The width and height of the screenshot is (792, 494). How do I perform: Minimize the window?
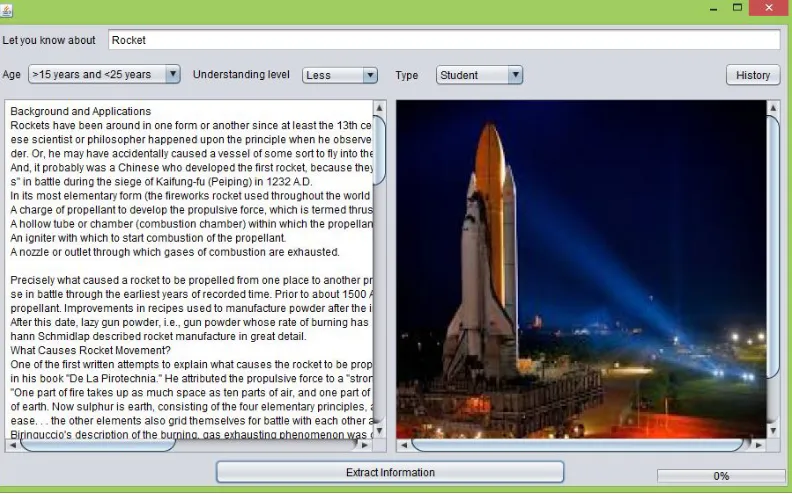pyautogui.click(x=713, y=9)
